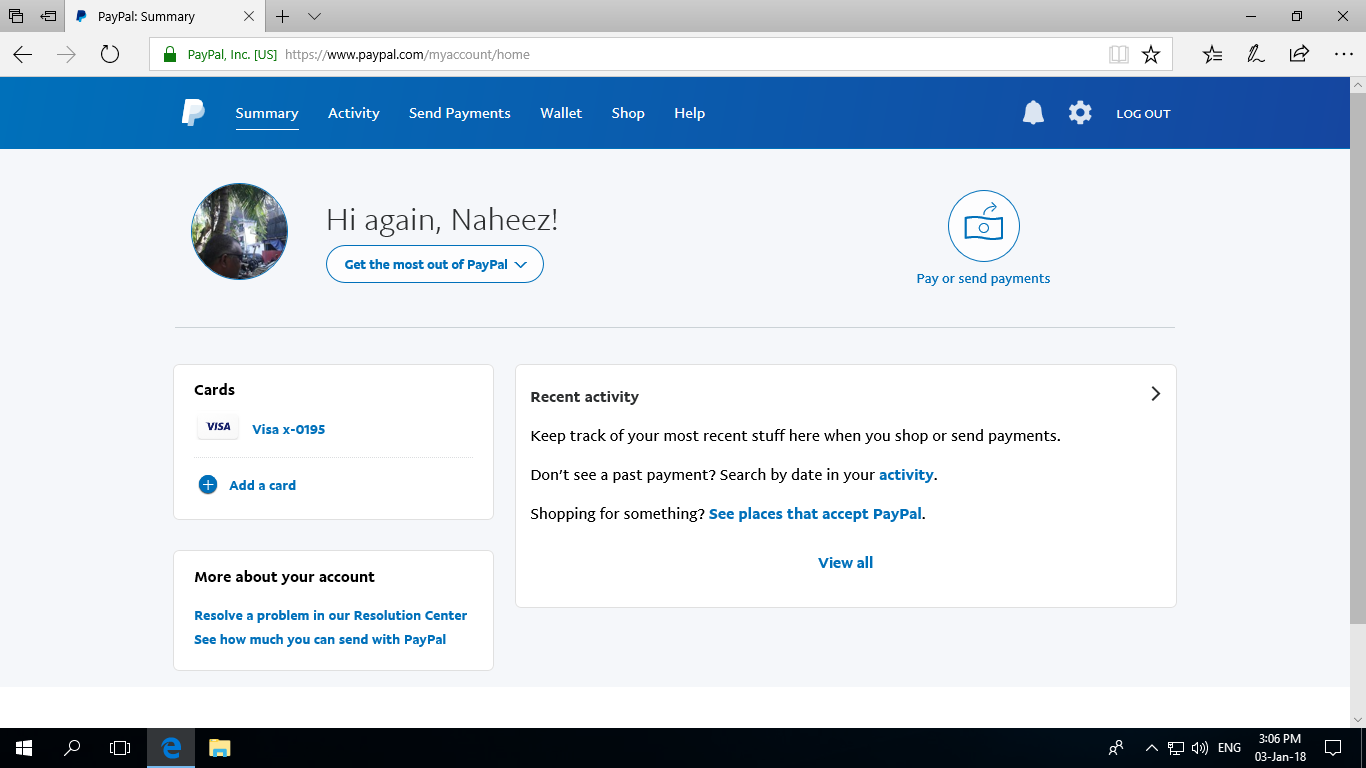Click LOG OUT button
The height and width of the screenshot is (768, 1366).
pyautogui.click(x=1143, y=114)
